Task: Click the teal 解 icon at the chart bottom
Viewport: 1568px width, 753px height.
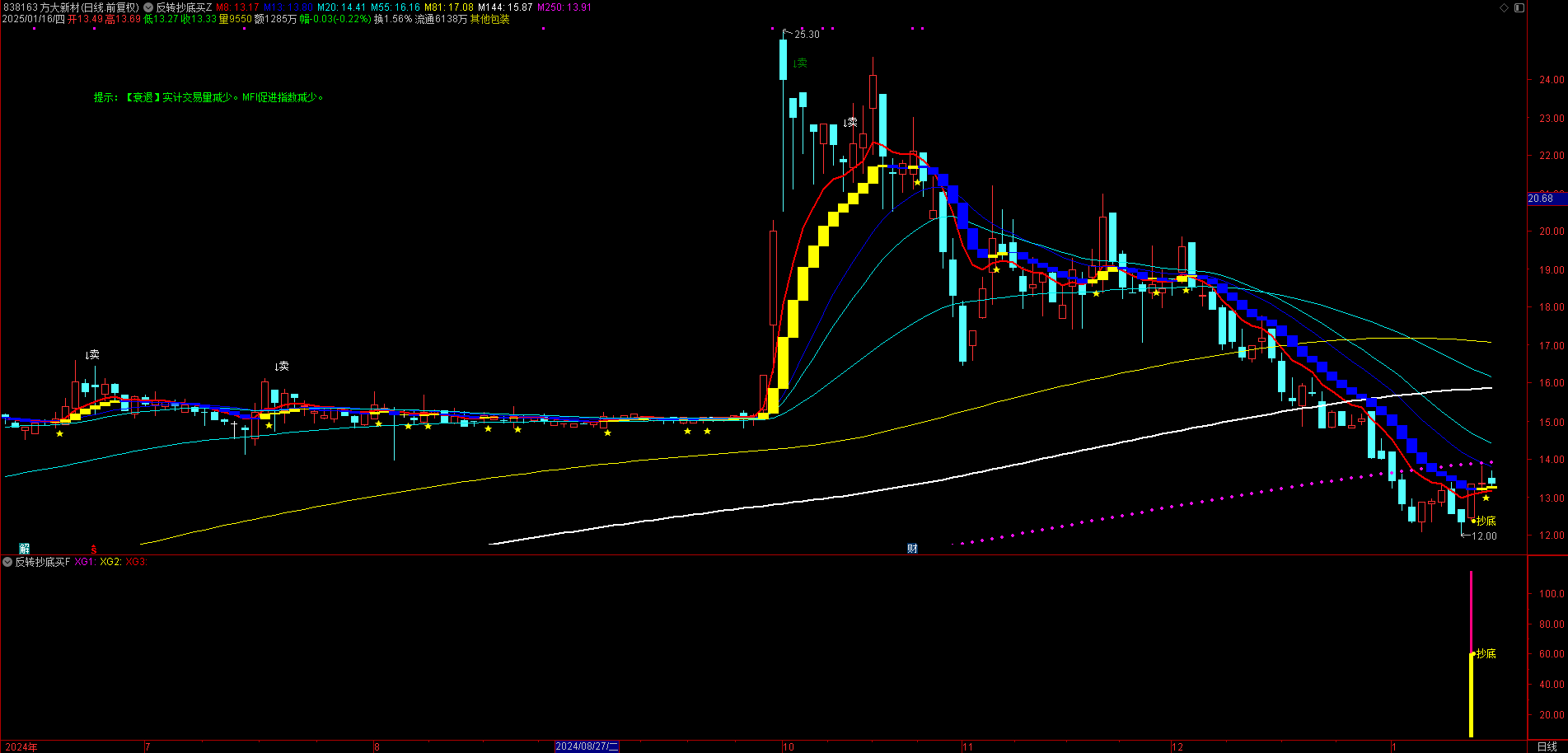Action: coord(25,548)
